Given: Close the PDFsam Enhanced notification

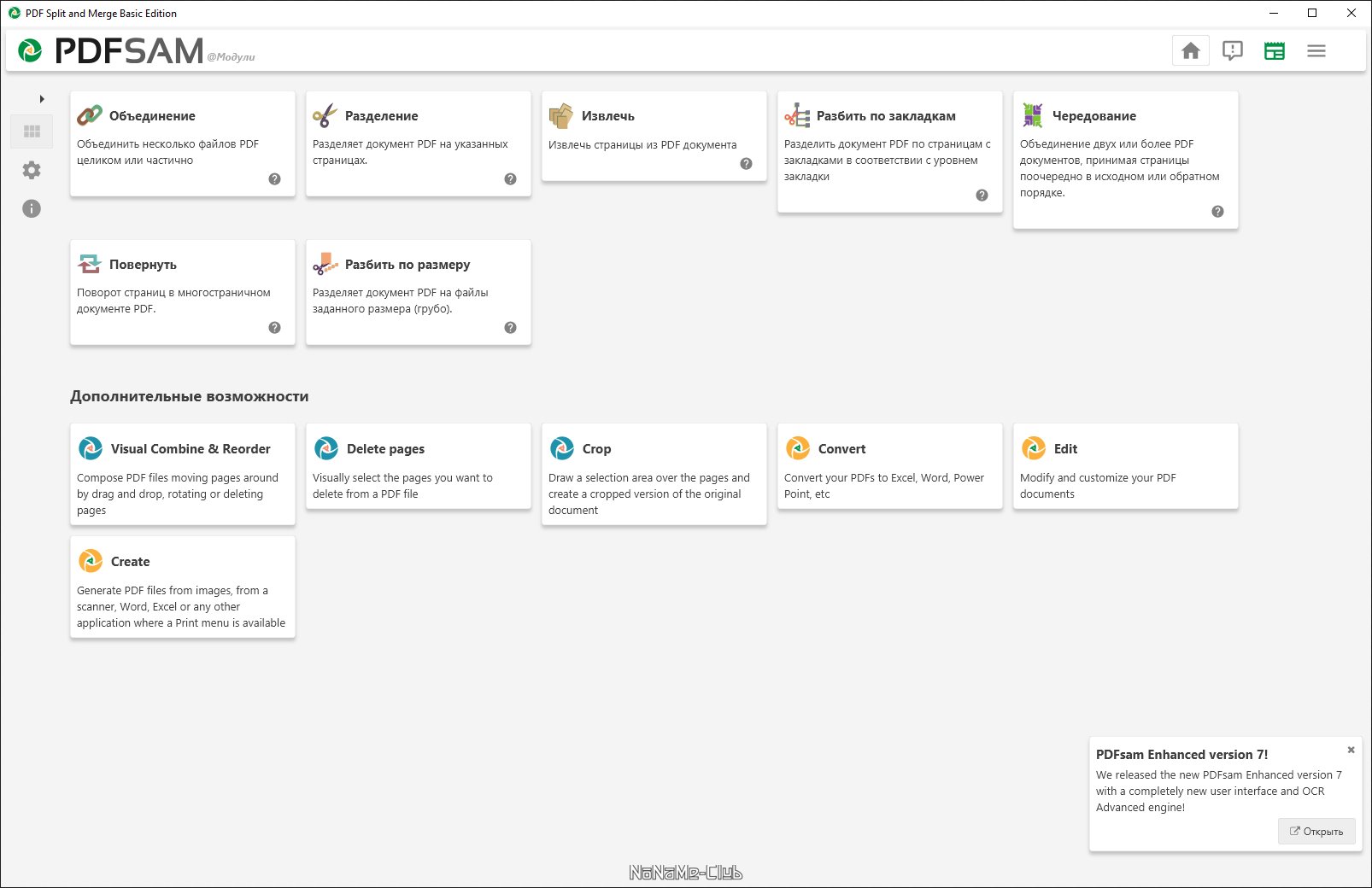Looking at the screenshot, I should [1351, 750].
